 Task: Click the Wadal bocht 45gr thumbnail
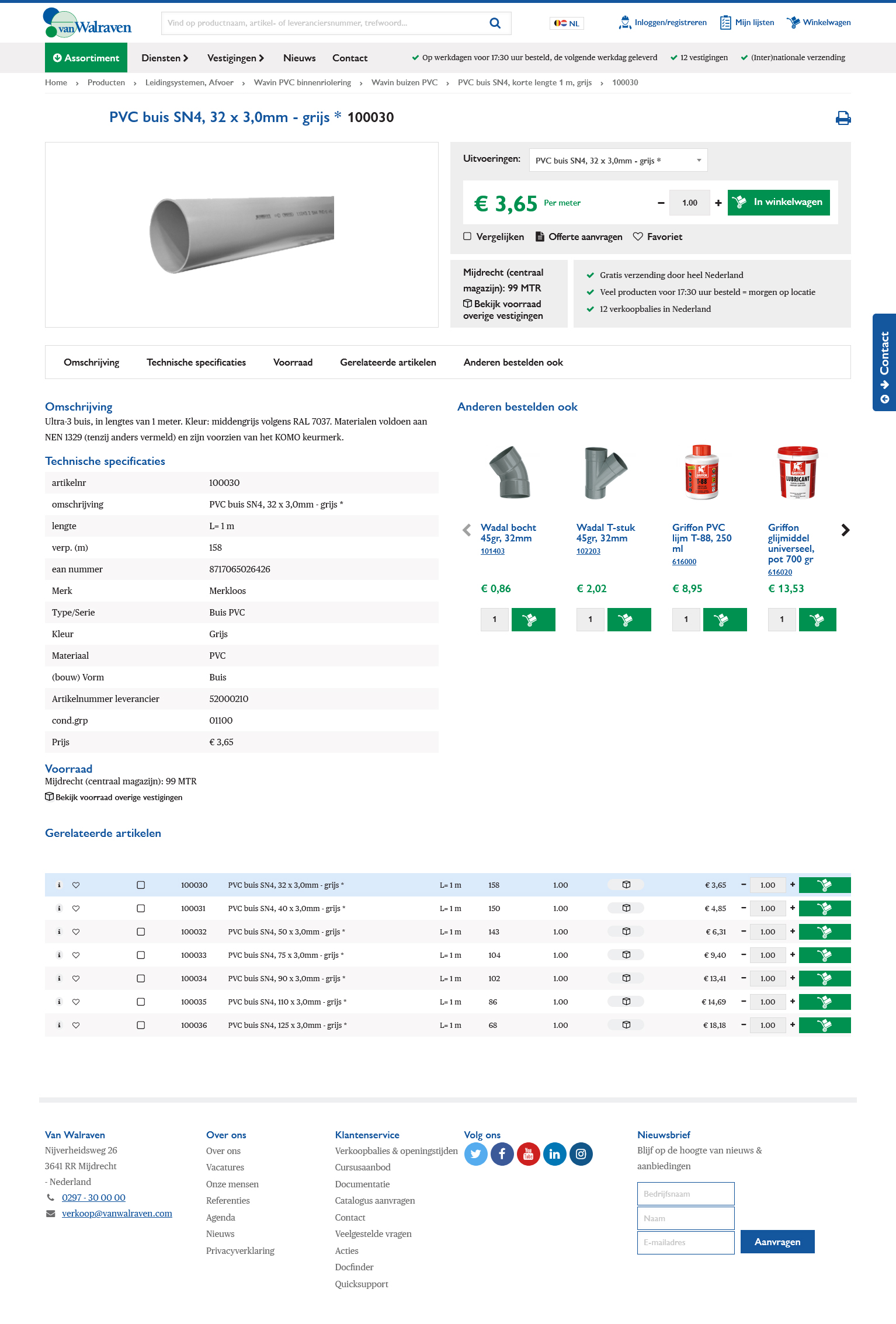coord(510,472)
